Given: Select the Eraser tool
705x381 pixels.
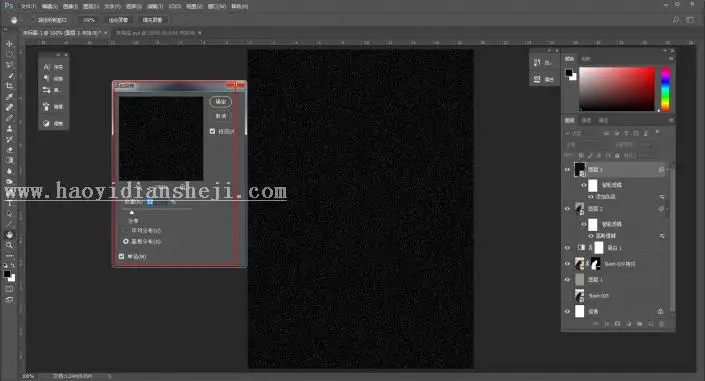Looking at the screenshot, I should pyautogui.click(x=9, y=150).
